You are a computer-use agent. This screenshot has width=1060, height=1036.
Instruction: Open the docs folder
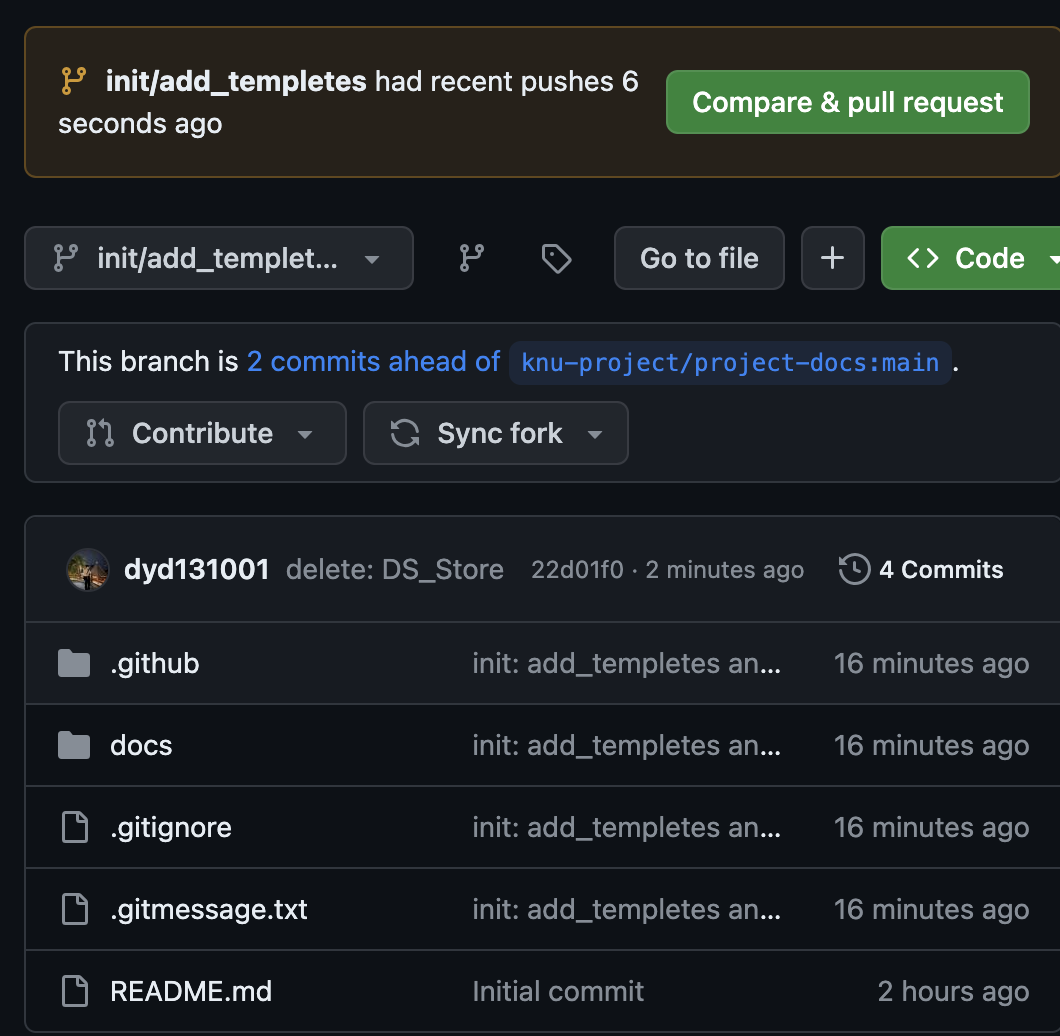click(x=141, y=745)
